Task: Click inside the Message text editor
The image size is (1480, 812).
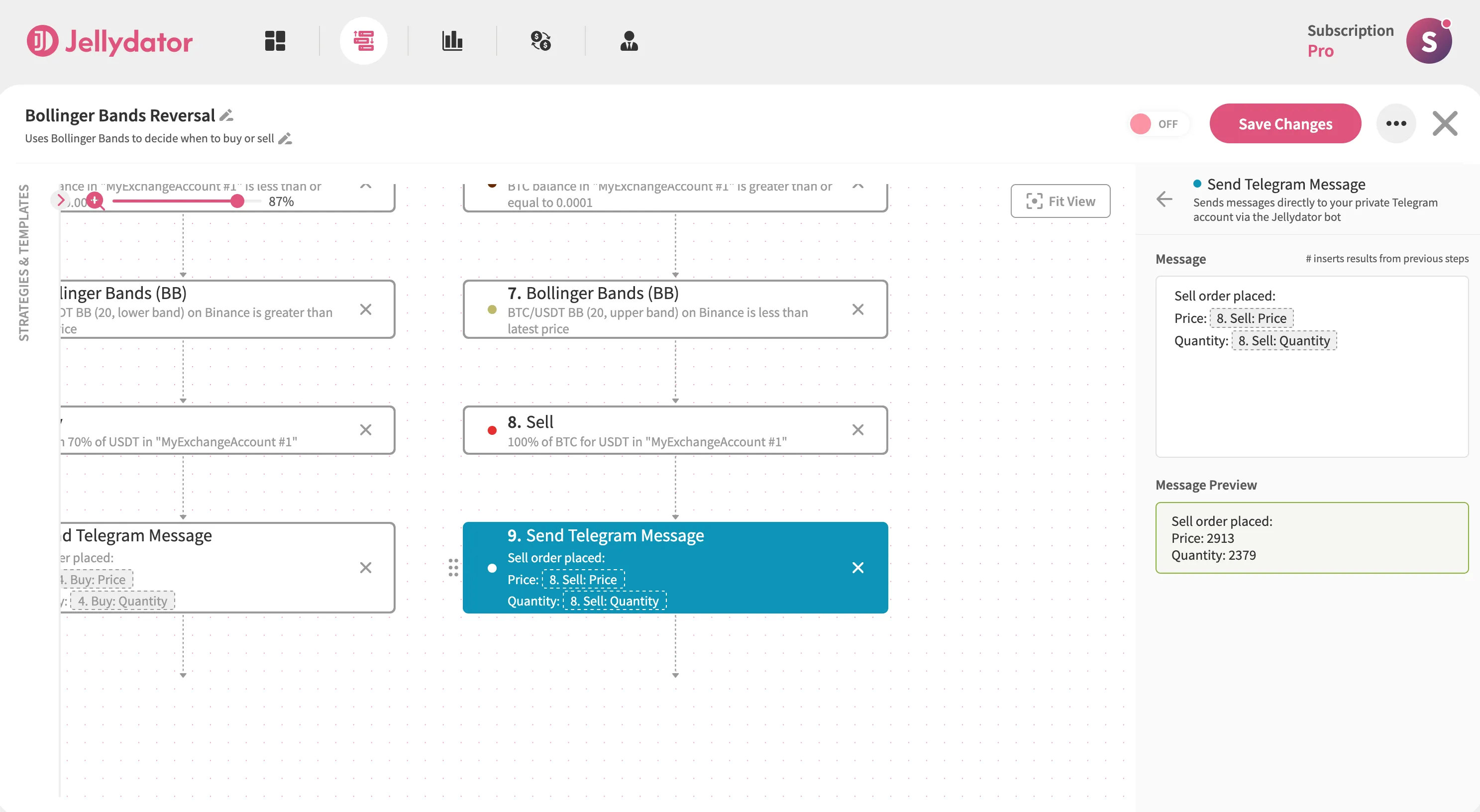Action: tap(1312, 367)
